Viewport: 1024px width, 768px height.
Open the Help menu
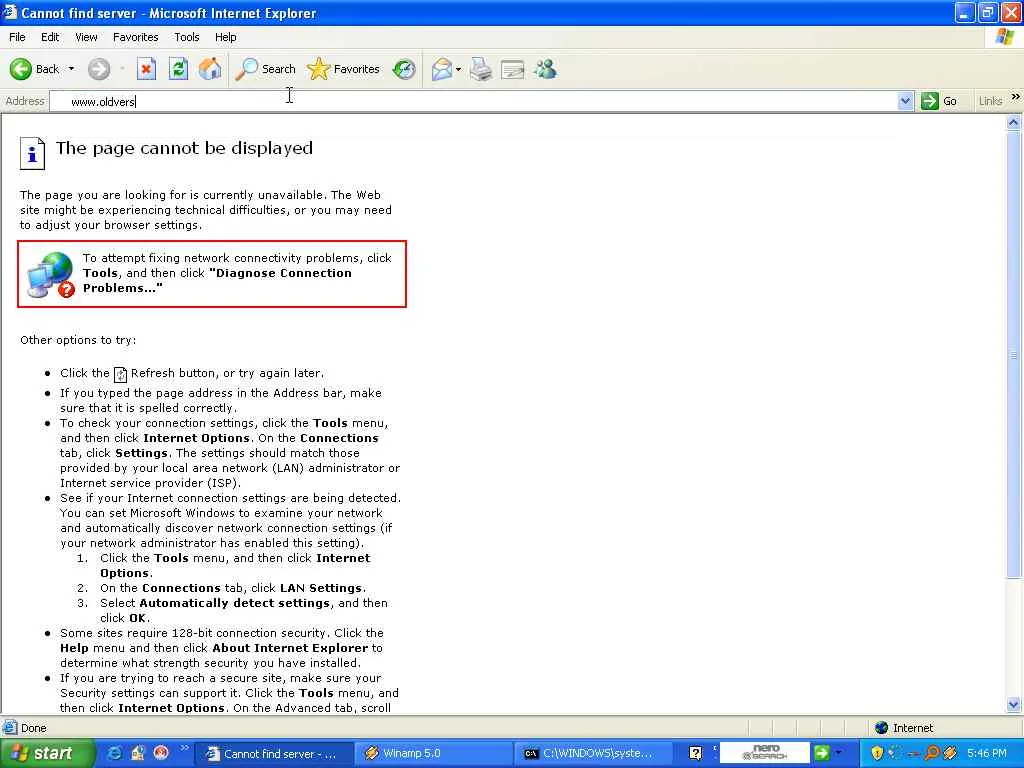tap(225, 37)
